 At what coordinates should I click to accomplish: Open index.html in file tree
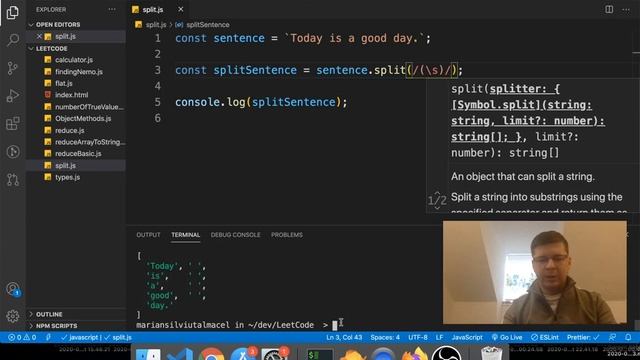[76, 95]
